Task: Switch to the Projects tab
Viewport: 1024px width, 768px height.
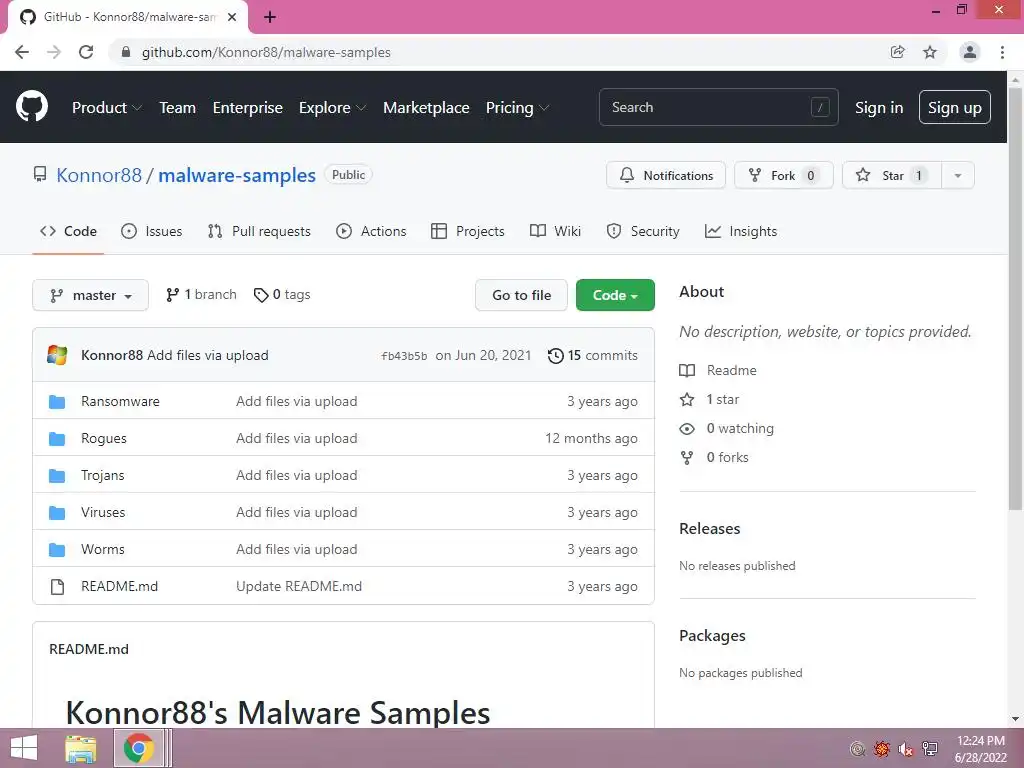Action: coord(468,231)
